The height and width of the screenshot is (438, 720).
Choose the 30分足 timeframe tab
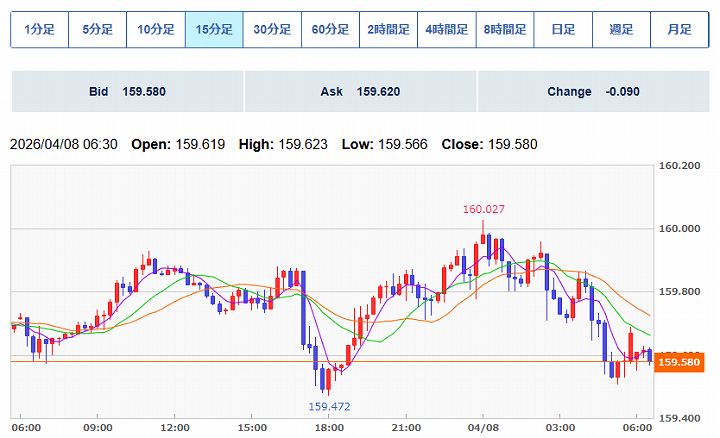point(272,30)
